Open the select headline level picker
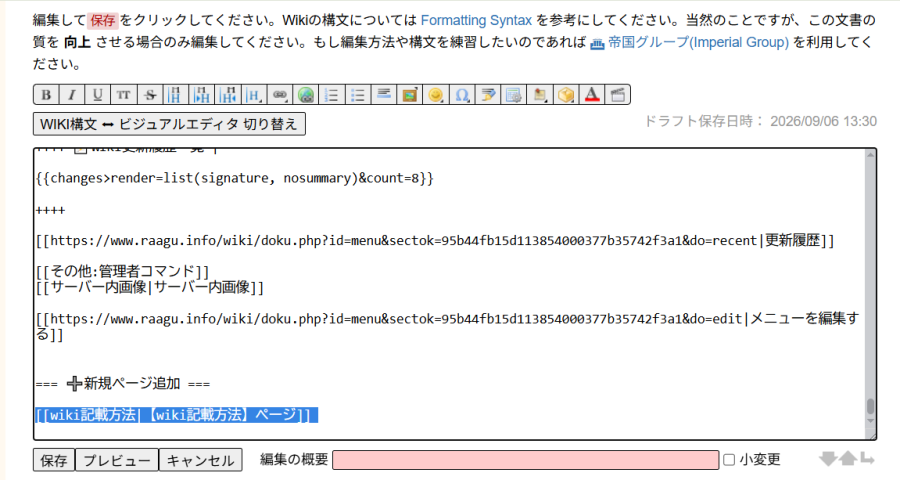 click(x=254, y=95)
